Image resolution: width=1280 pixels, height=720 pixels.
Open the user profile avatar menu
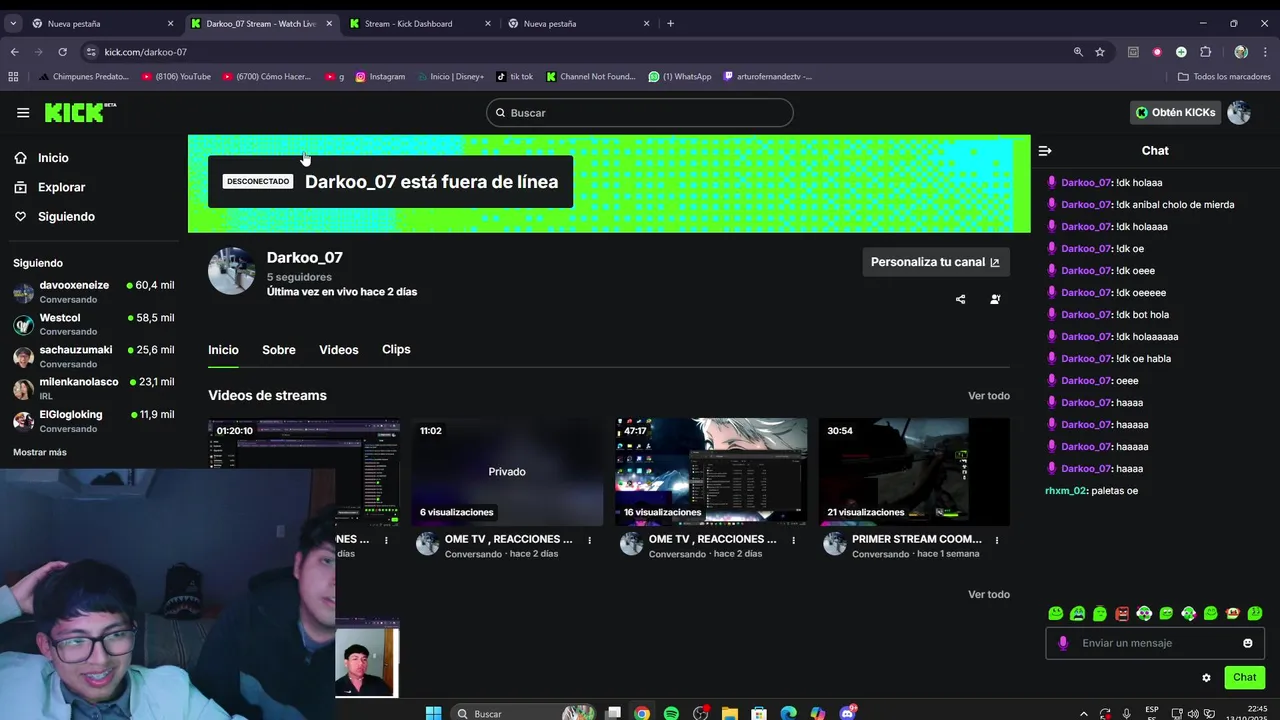click(x=1239, y=112)
